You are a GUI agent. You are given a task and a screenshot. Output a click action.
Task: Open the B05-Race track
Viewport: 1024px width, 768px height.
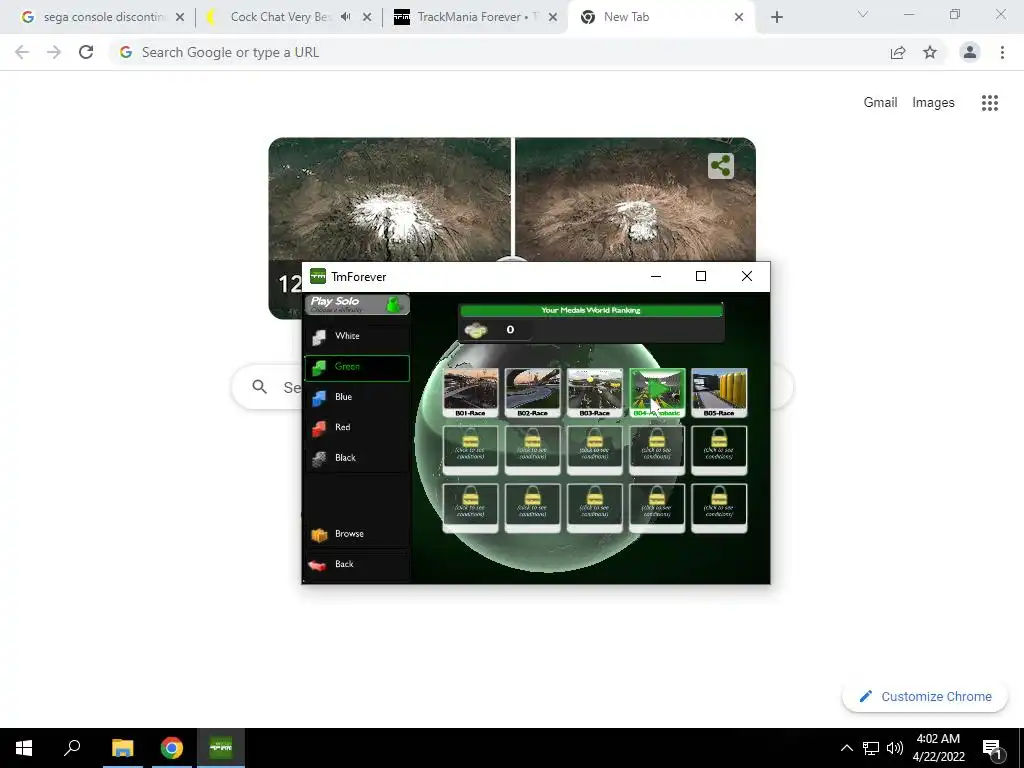tap(719, 392)
